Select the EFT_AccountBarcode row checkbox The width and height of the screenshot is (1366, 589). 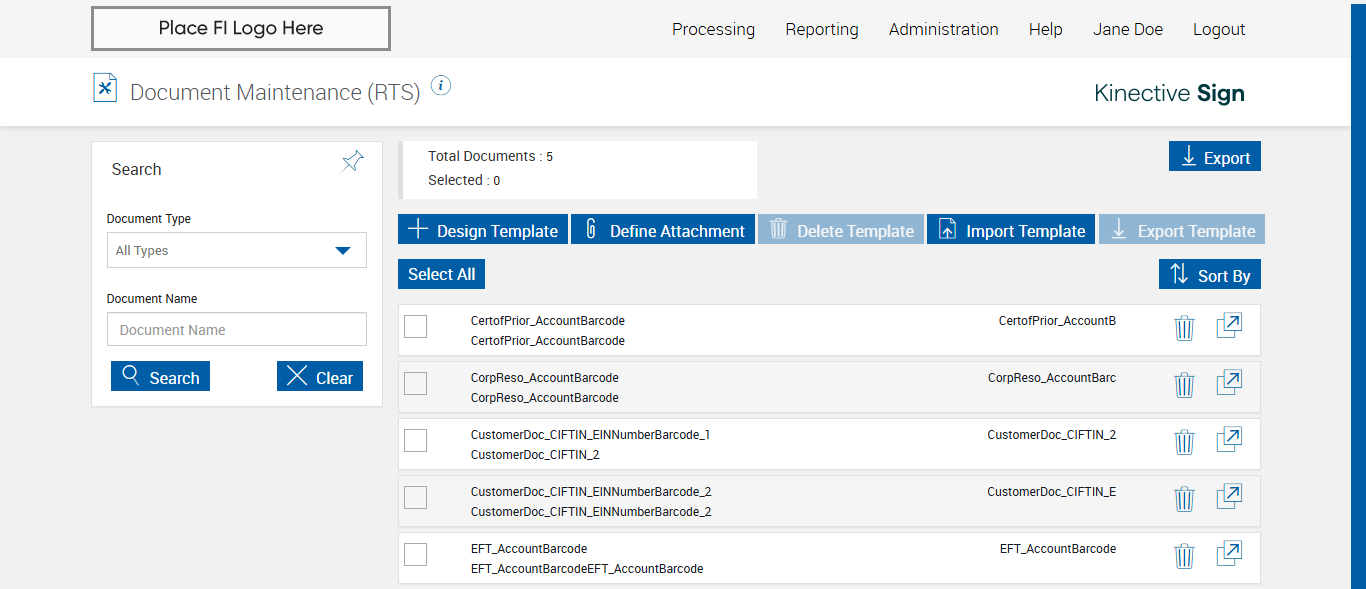pos(415,554)
